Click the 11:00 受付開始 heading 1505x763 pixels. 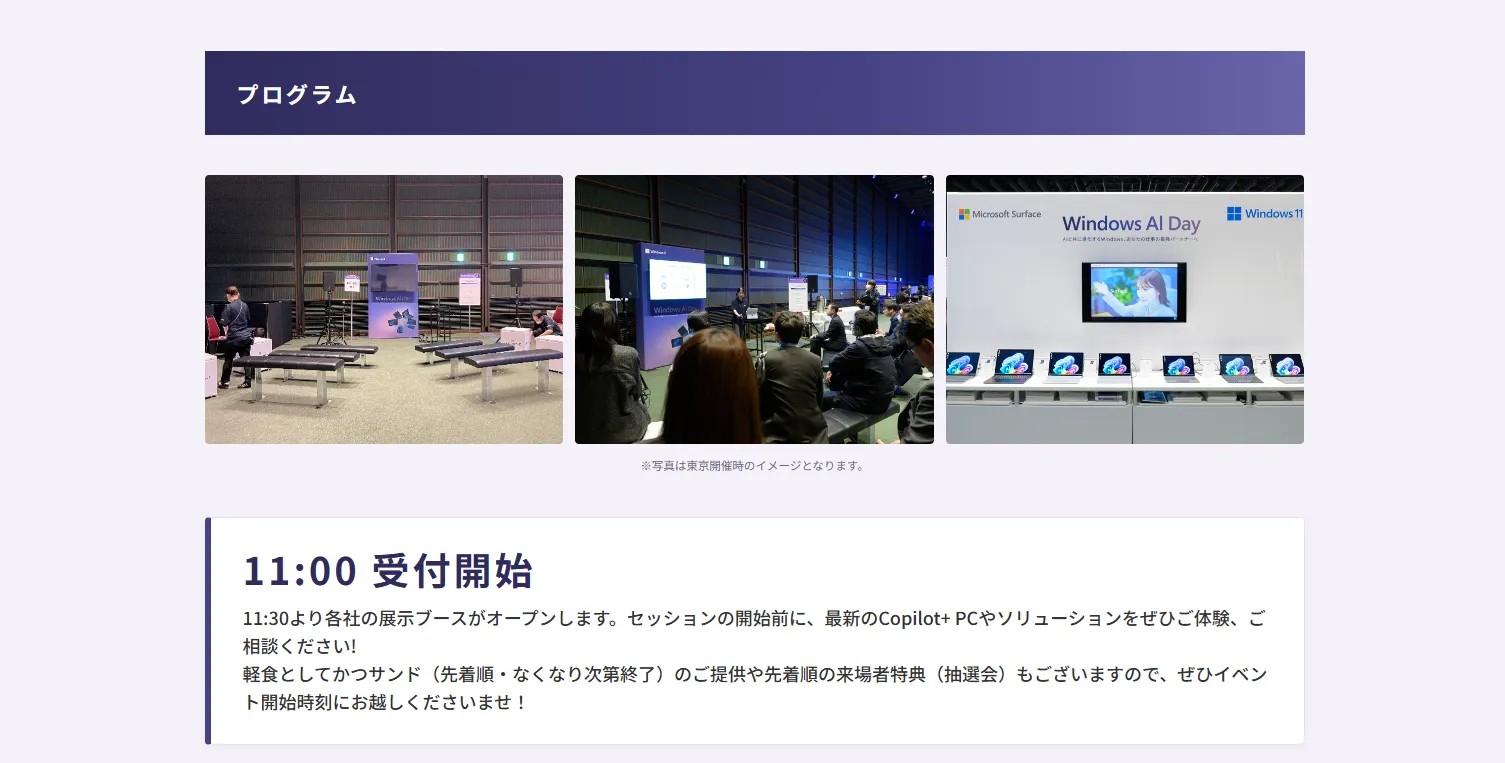[x=388, y=571]
